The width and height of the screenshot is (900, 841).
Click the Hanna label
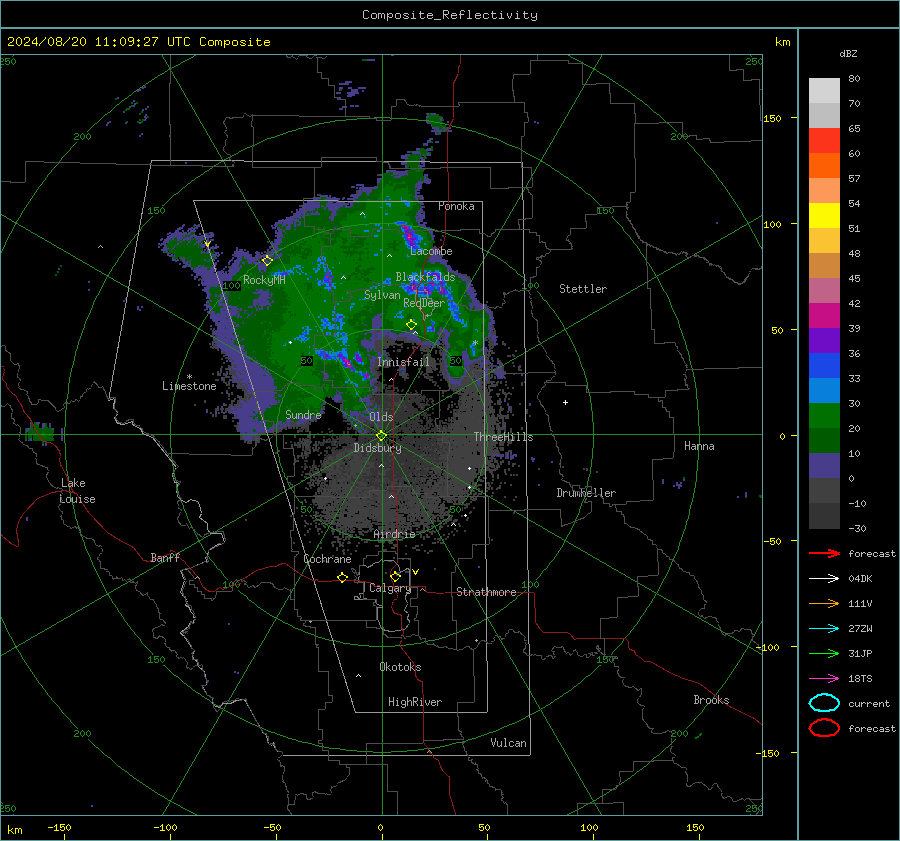(x=699, y=446)
